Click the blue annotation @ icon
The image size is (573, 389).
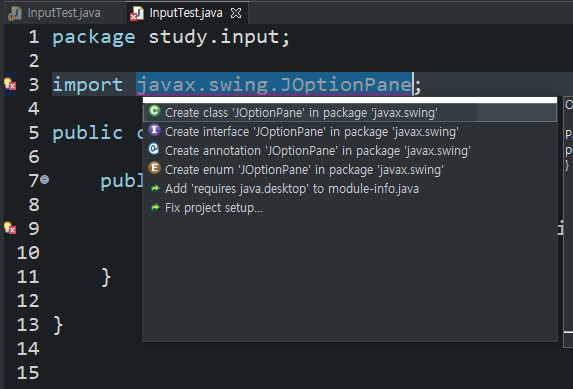tap(155, 149)
